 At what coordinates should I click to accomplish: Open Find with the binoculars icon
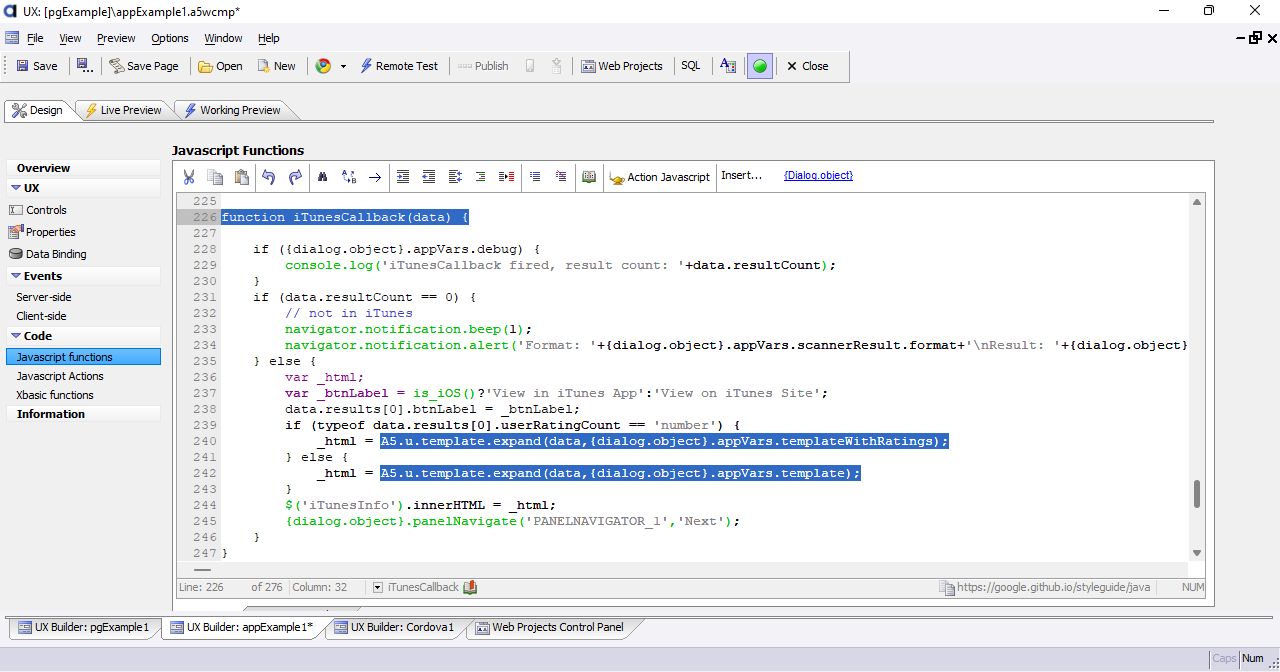point(322,176)
